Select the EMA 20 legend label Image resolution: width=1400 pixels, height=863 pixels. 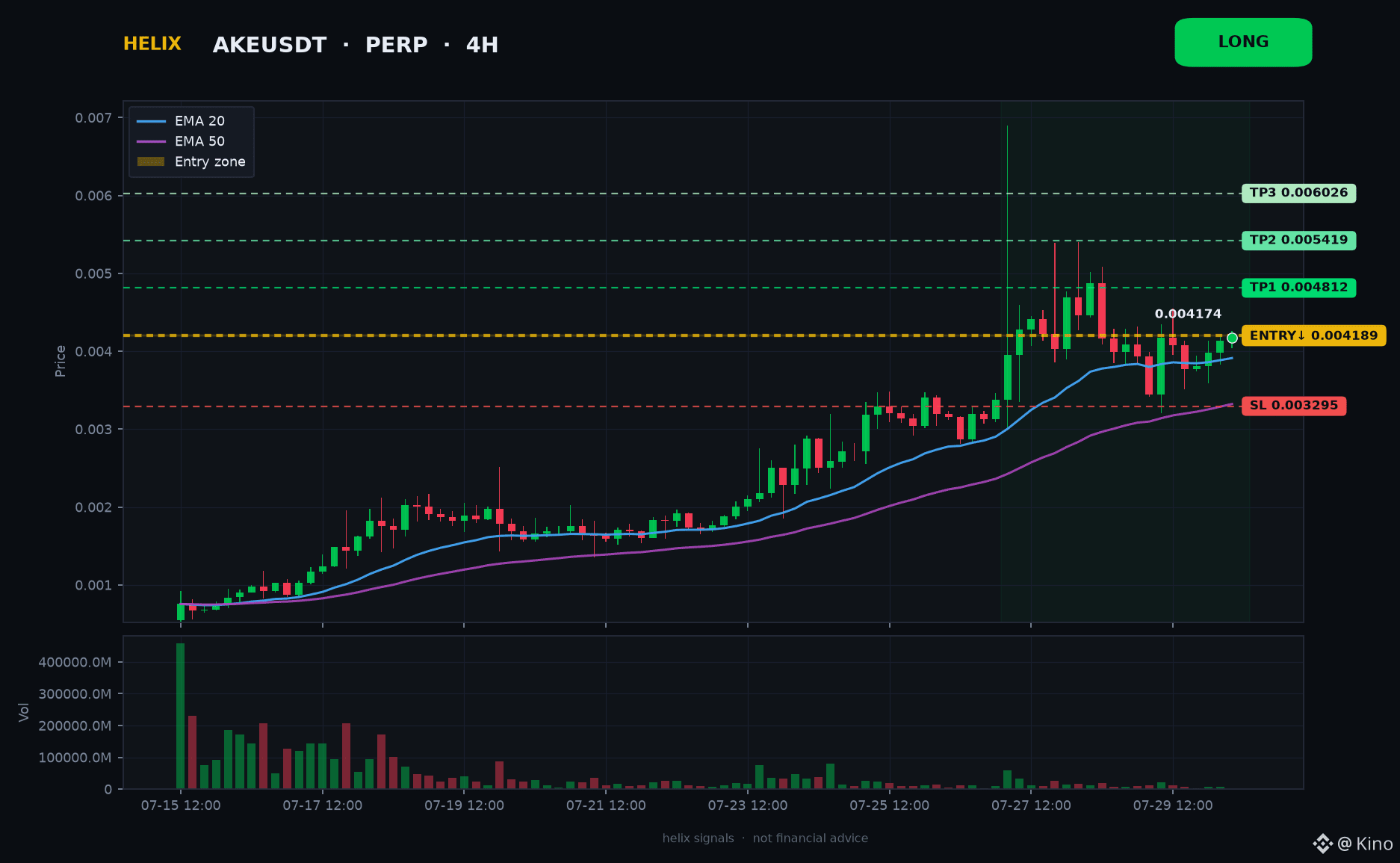[x=199, y=121]
